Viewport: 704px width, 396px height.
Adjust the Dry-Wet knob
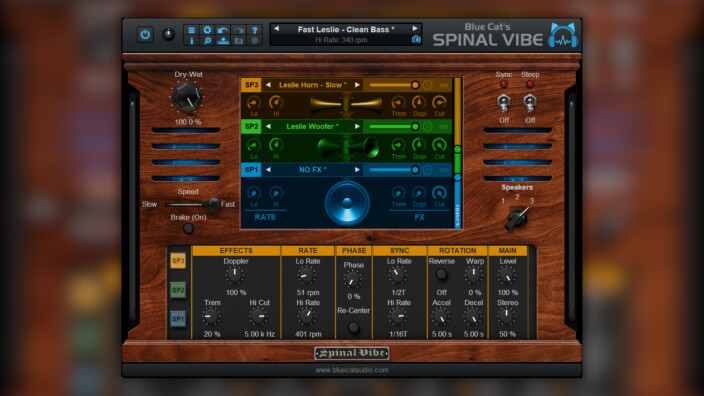(187, 97)
